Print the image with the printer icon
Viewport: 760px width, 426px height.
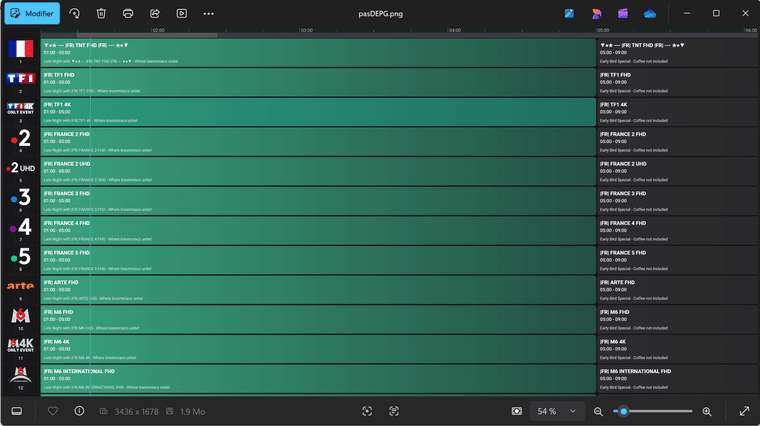[x=128, y=14]
